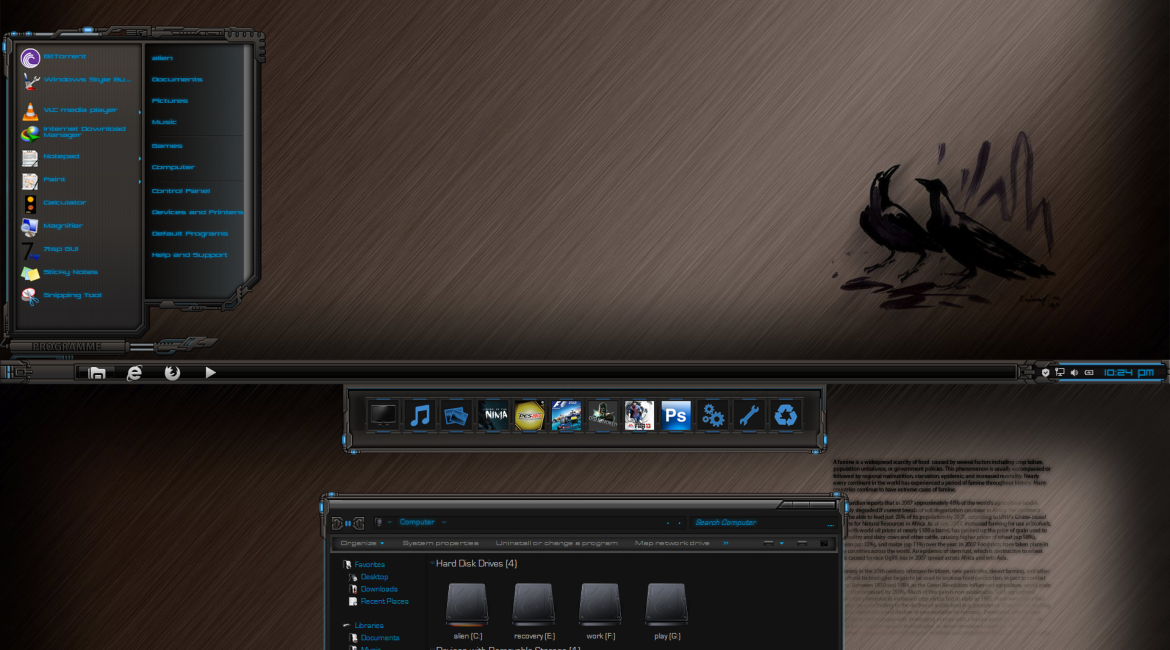Click the volume icon in system tray

point(1074,372)
